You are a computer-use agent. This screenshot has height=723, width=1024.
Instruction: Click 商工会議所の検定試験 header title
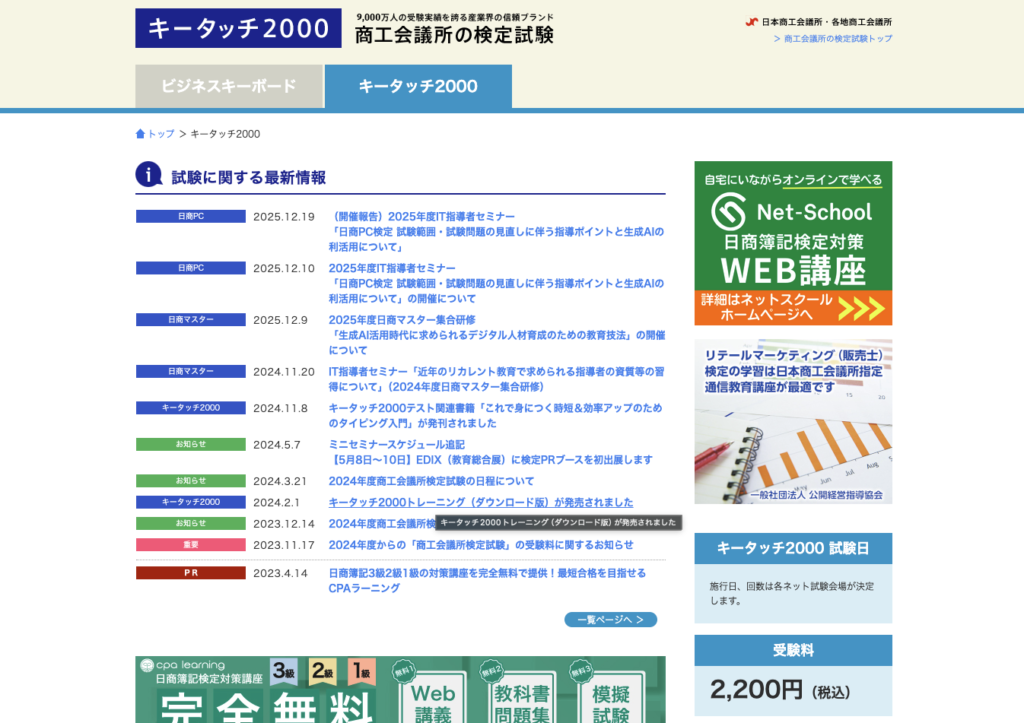point(455,35)
